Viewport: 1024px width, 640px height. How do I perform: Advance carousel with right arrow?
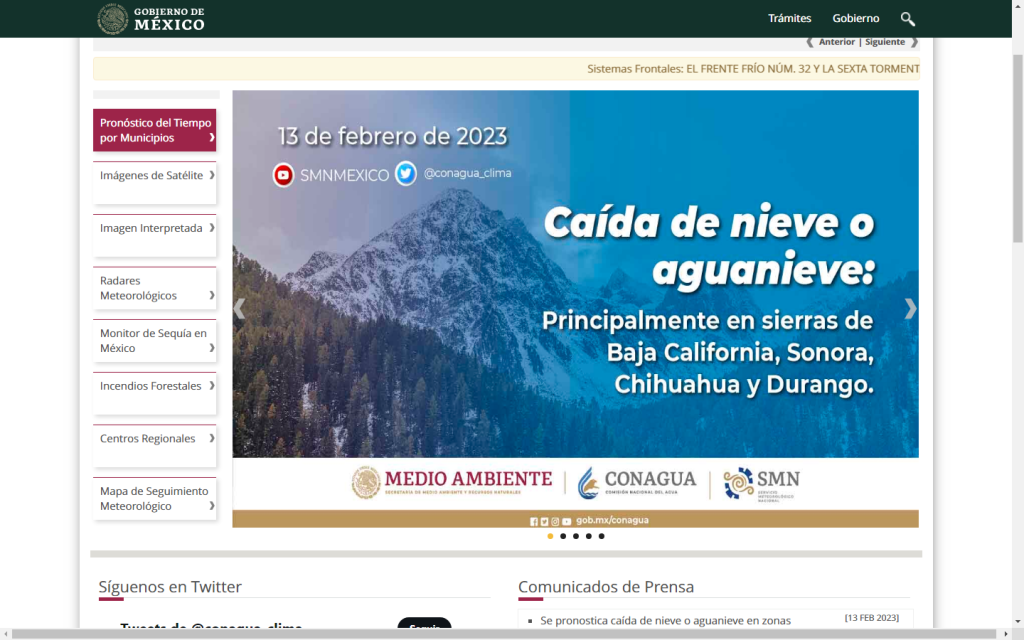click(910, 309)
